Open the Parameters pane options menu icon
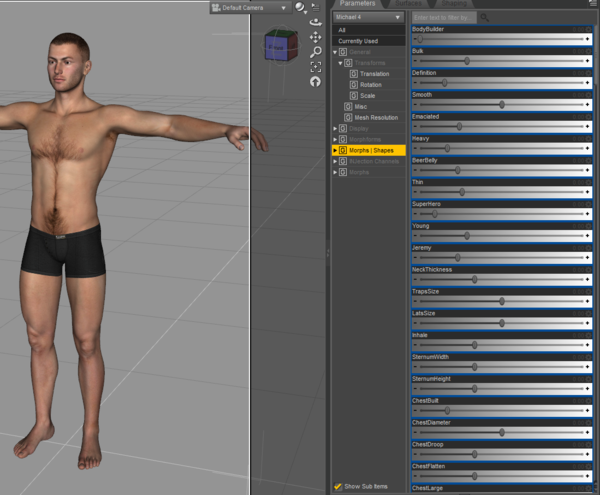 (593, 3)
